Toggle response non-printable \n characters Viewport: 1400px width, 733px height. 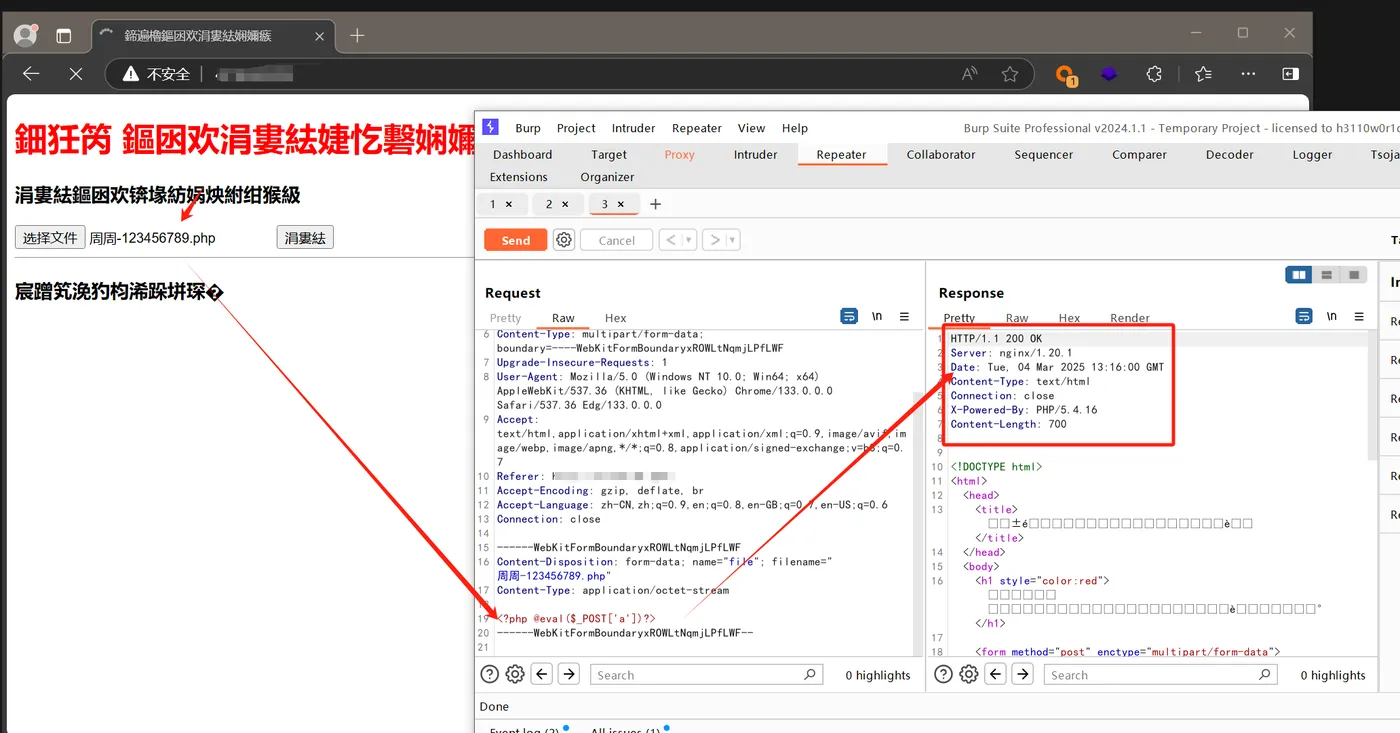(x=1332, y=316)
